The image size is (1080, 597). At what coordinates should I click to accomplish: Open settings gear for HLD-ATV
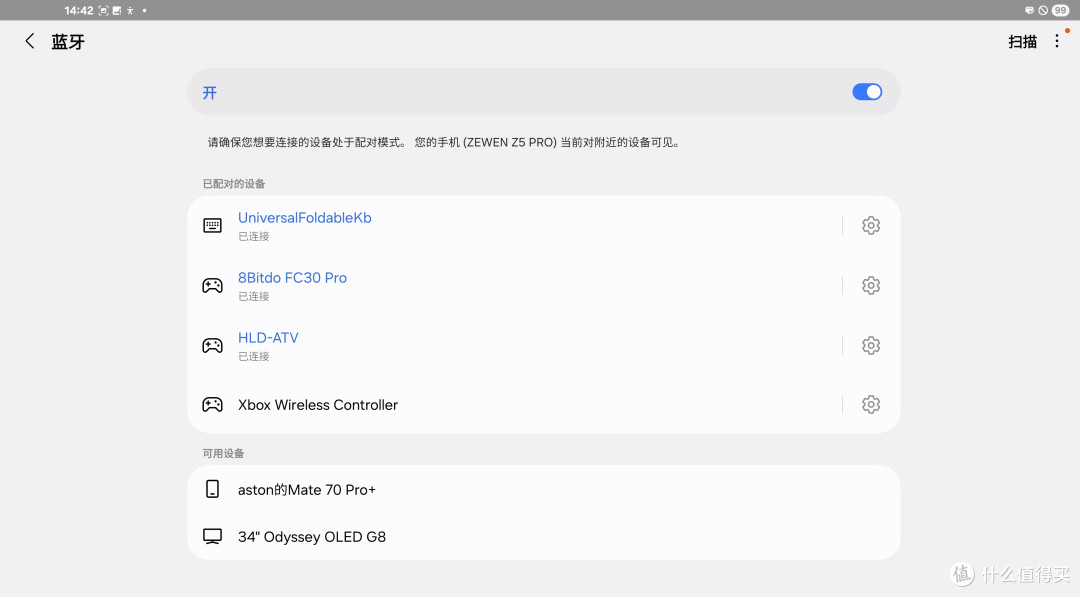871,345
